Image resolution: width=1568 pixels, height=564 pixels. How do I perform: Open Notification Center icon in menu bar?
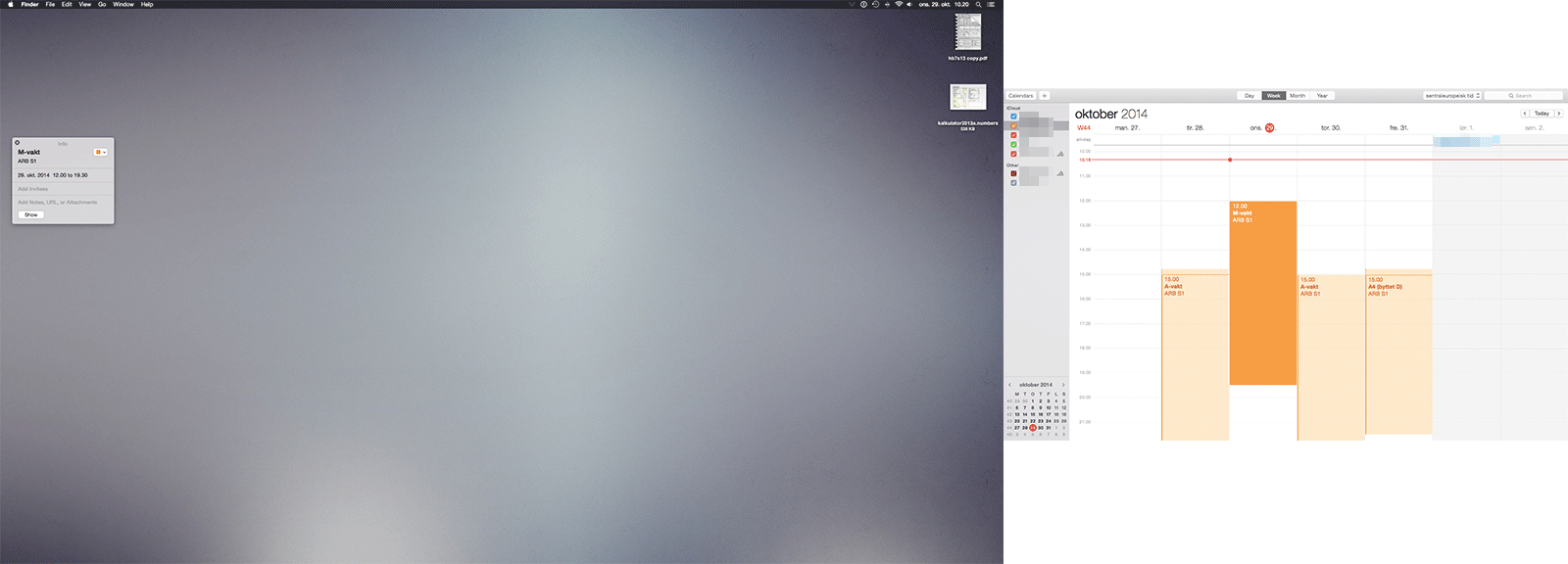click(x=991, y=4)
